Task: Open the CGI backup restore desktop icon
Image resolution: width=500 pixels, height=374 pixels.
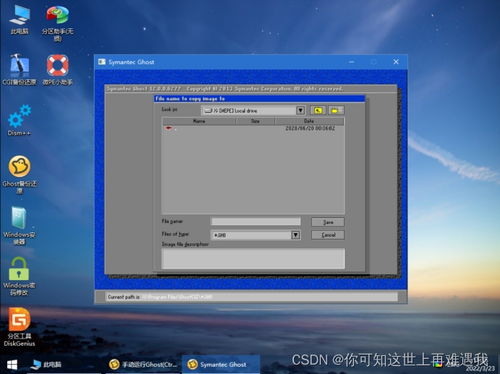Action: tap(19, 69)
